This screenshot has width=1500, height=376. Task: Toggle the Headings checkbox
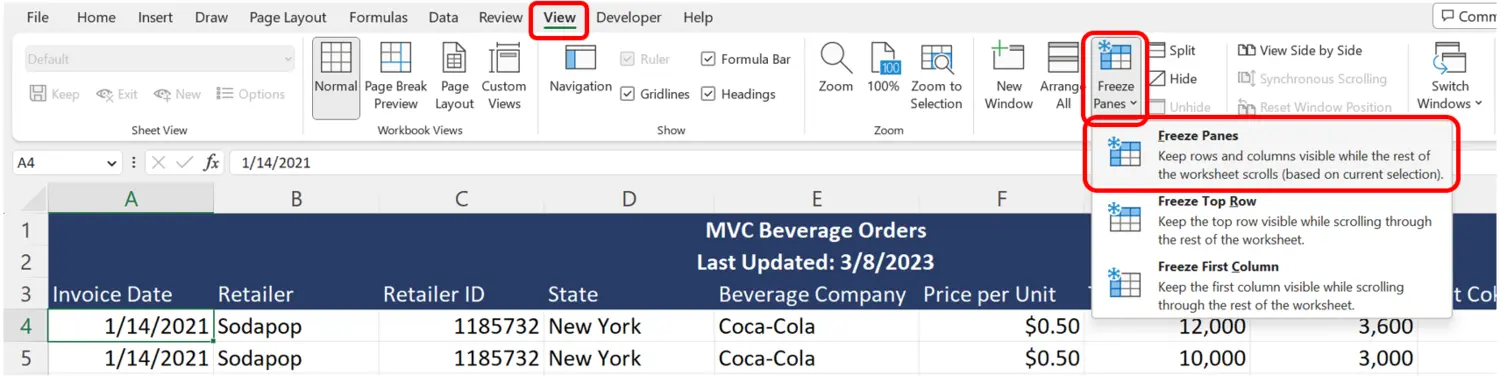coord(708,94)
